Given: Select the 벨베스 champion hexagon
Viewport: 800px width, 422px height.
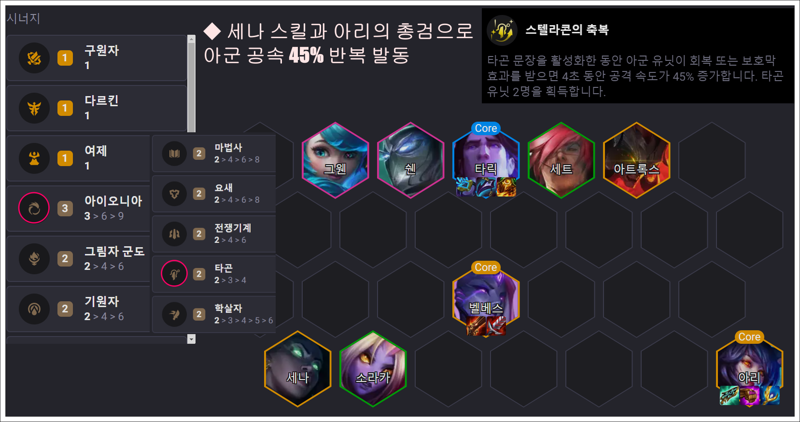Looking at the screenshot, I should click(486, 300).
